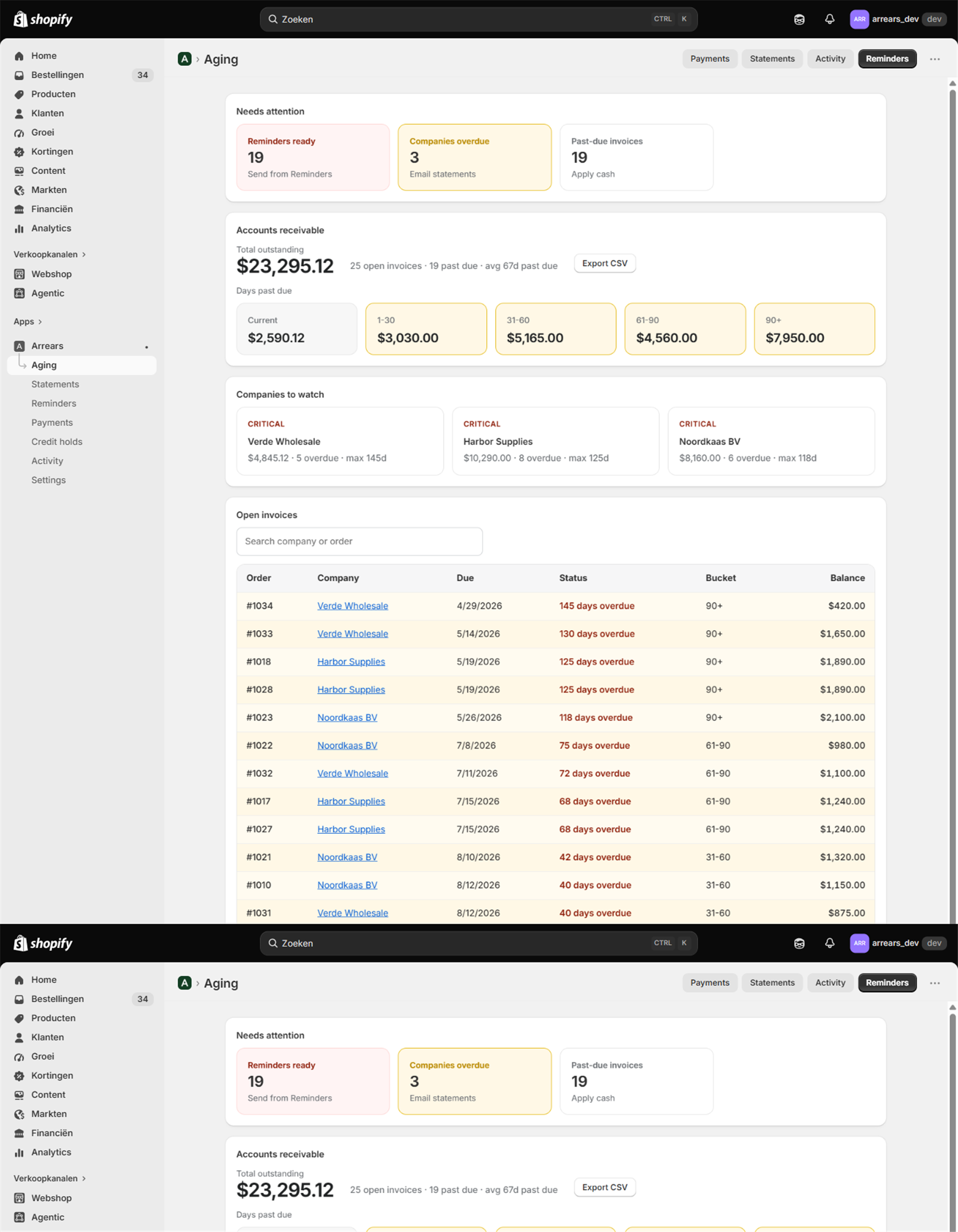The width and height of the screenshot is (958, 1232).
Task: Click order number #1027 in the table
Action: [x=259, y=830]
